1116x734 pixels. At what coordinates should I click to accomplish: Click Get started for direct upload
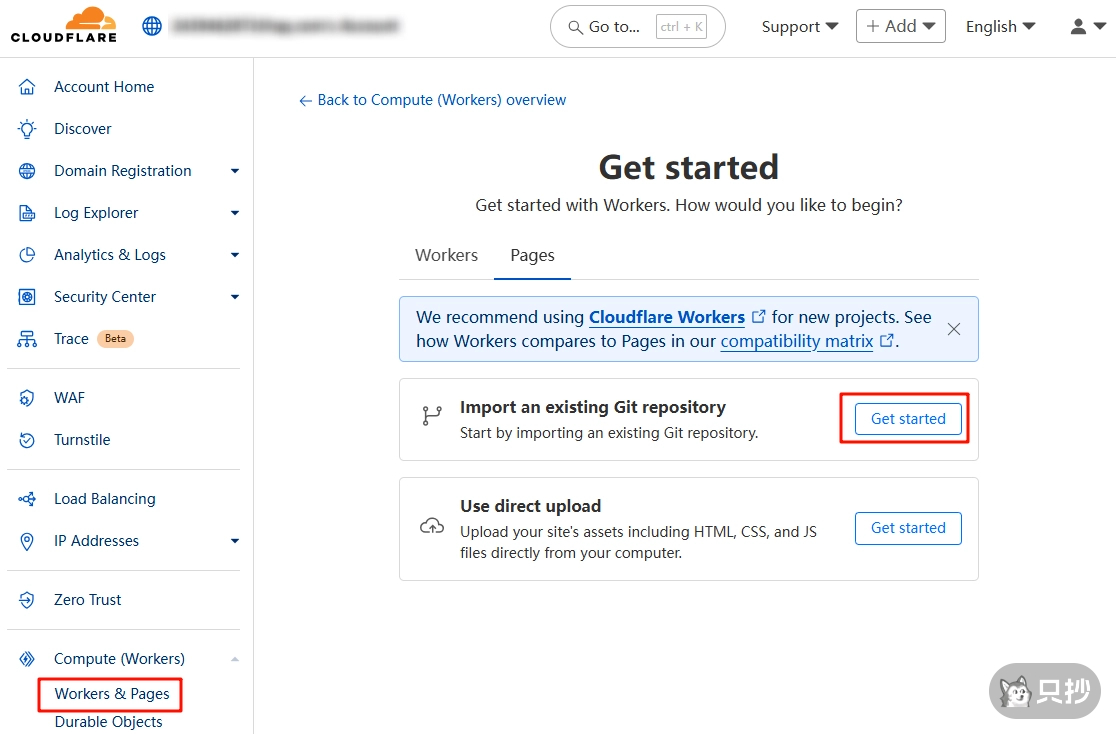coord(907,528)
